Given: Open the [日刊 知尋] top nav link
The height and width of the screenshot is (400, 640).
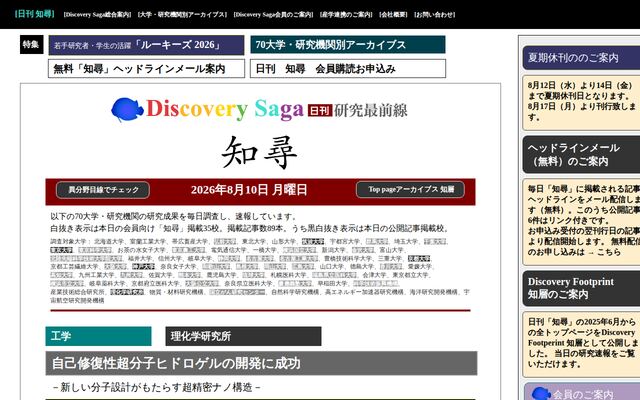Looking at the screenshot, I should [34, 14].
